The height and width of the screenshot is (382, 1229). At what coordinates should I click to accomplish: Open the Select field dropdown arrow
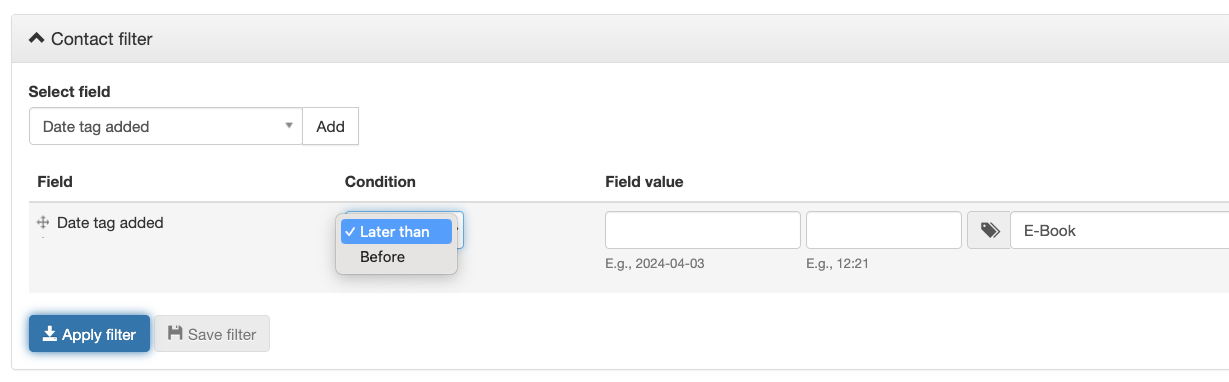289,126
